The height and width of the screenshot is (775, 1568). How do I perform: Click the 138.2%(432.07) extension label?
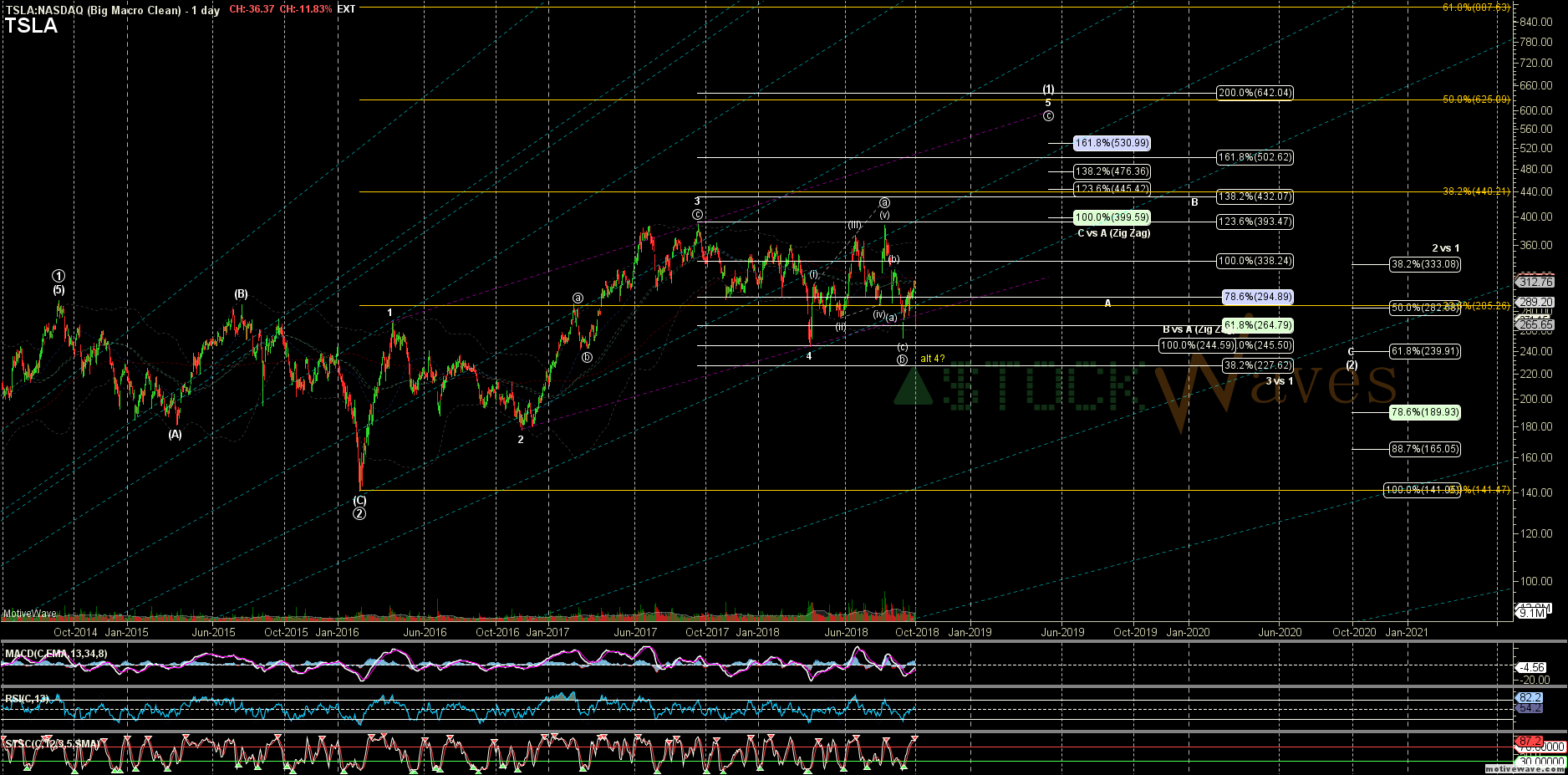(x=1255, y=197)
